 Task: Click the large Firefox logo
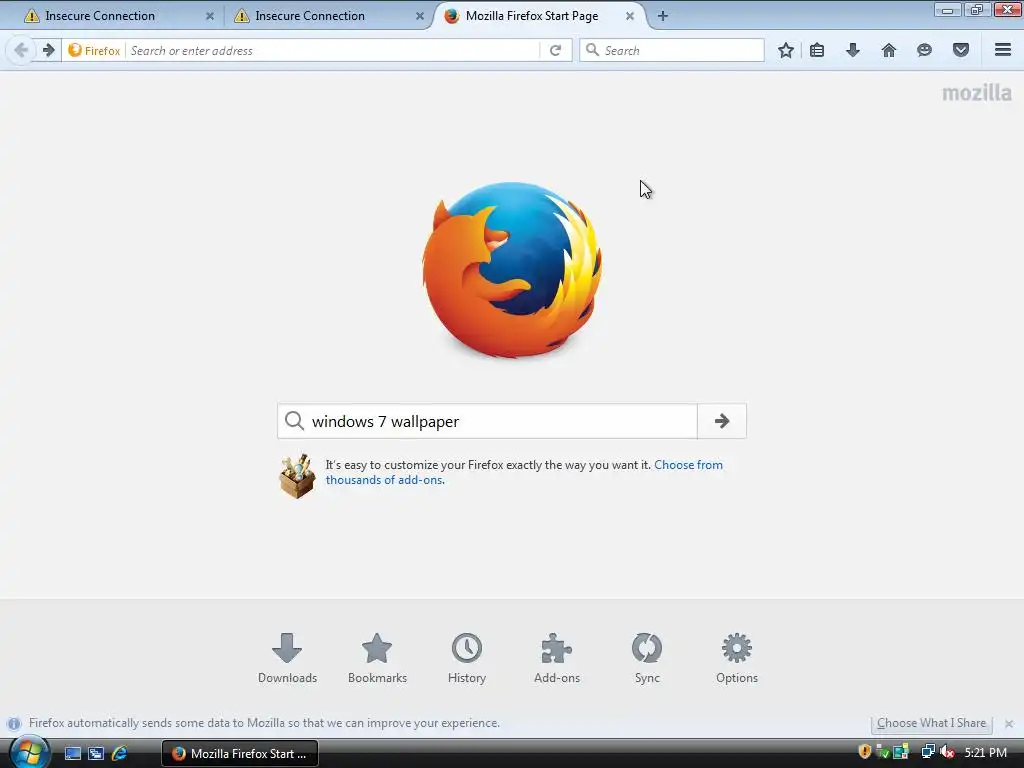click(x=511, y=270)
